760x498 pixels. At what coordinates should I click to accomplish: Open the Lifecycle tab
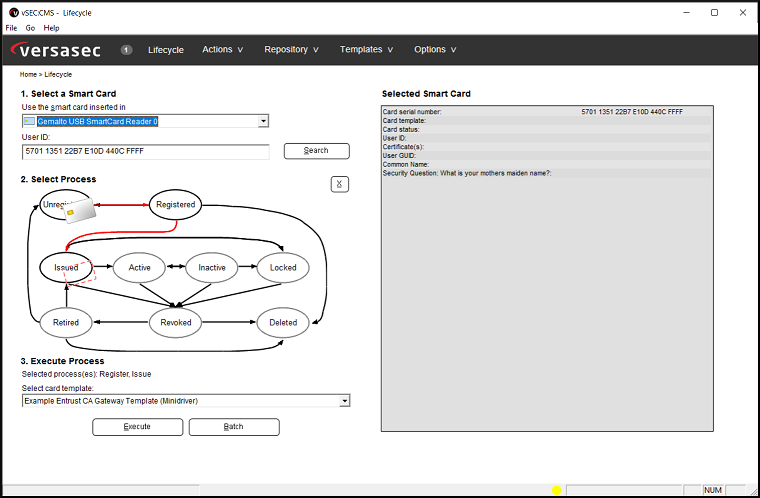[166, 50]
